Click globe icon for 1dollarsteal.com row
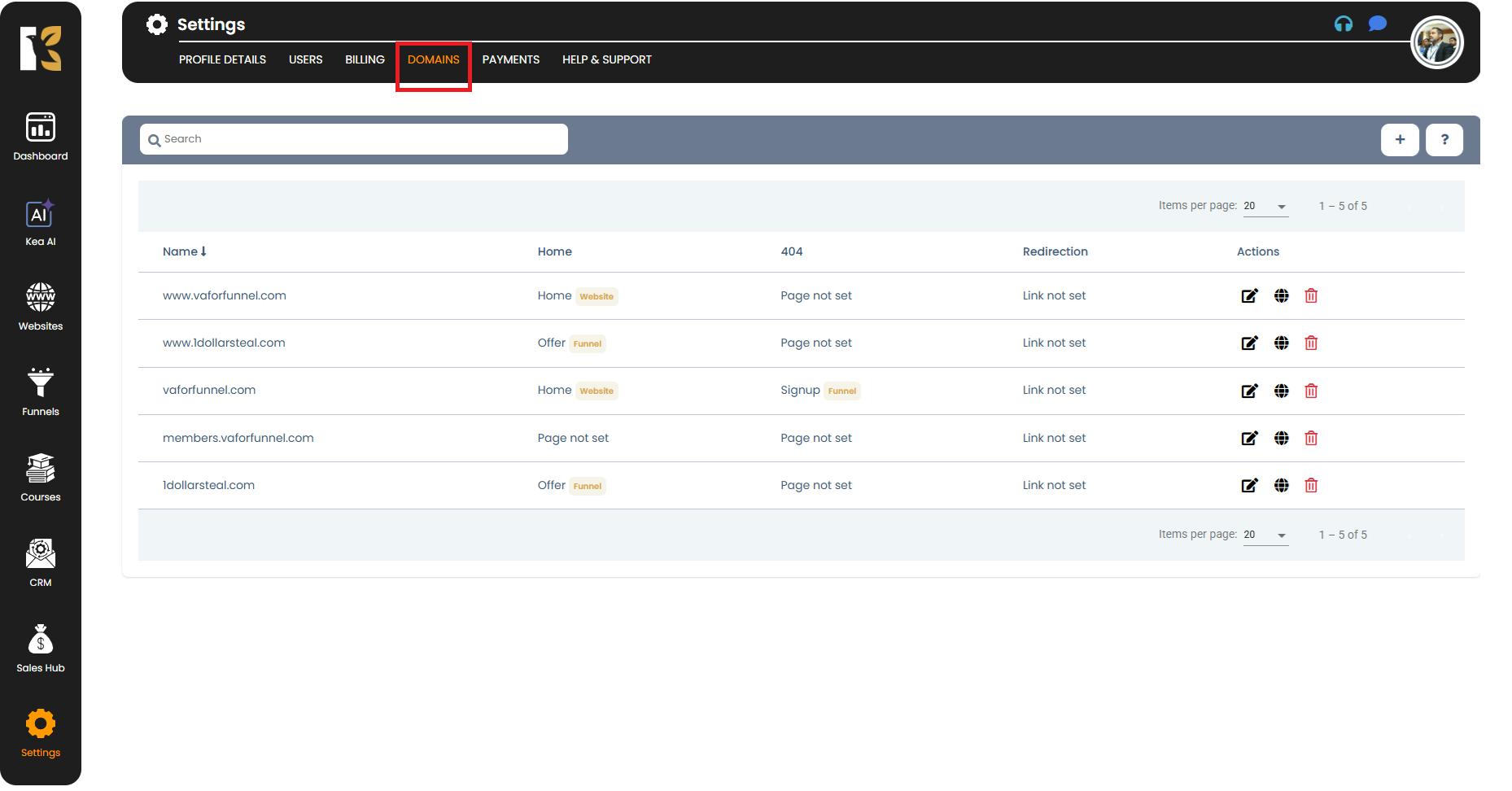Screen dimensions: 1512x791 1281,486
